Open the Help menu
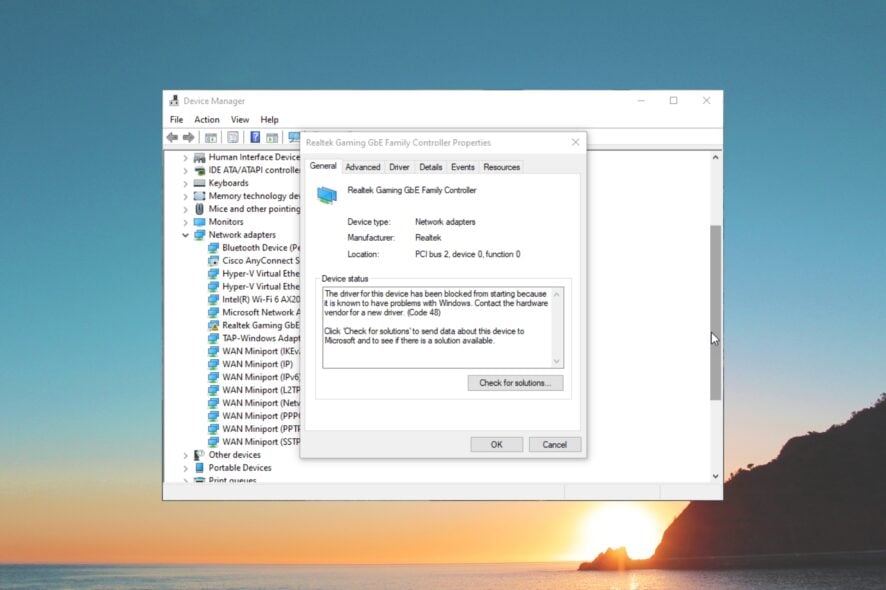Screen dimensions: 886x590 [270, 120]
